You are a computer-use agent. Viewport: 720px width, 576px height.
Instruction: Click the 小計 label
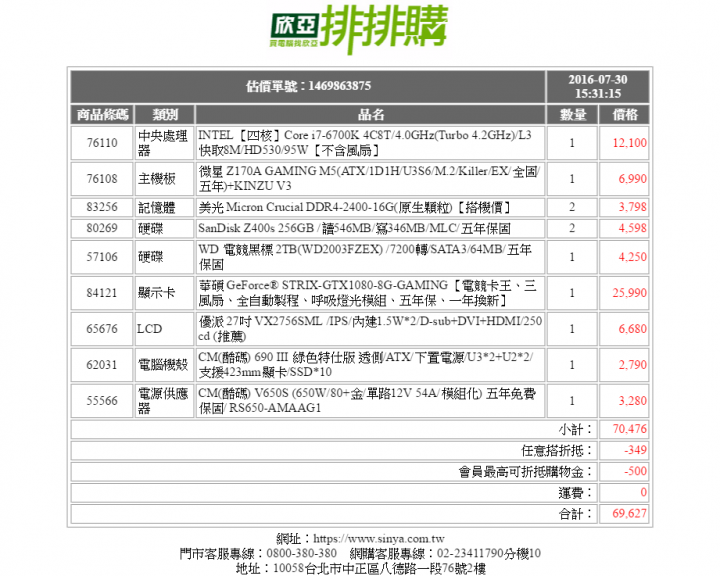click(x=576, y=429)
